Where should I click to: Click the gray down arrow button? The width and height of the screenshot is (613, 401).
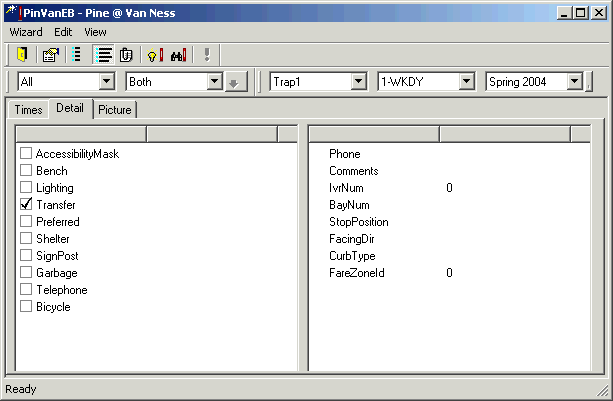pos(236,82)
